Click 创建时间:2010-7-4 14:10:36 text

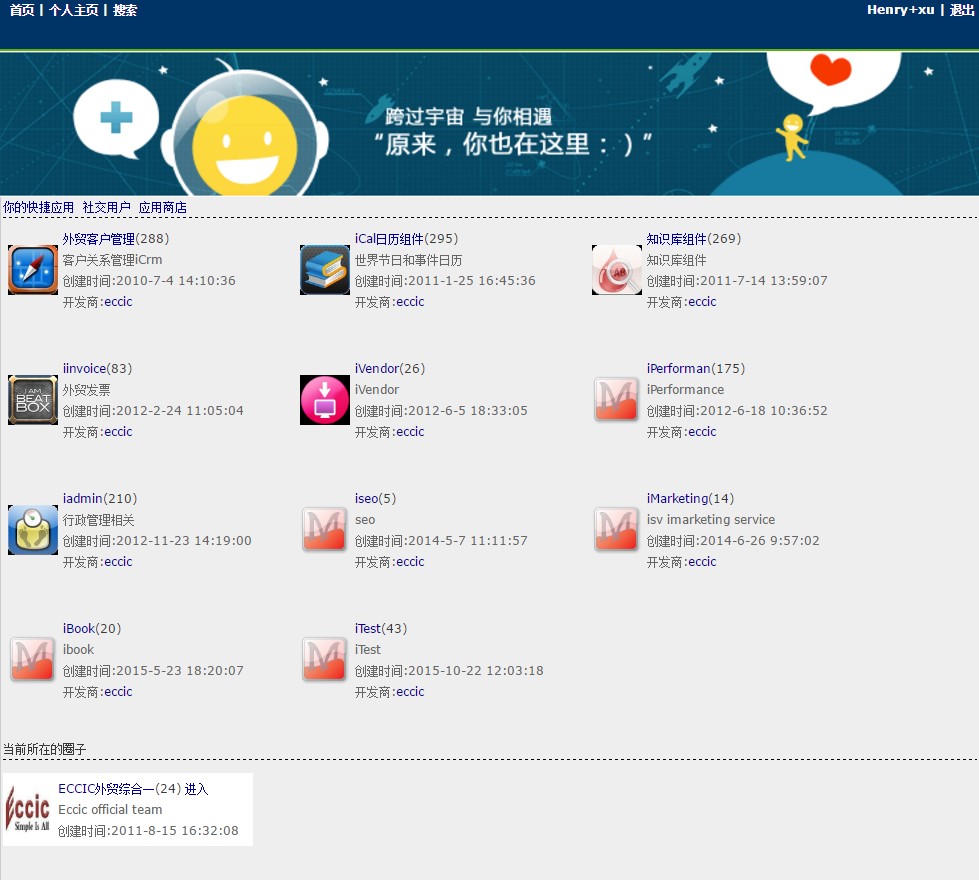coord(149,280)
